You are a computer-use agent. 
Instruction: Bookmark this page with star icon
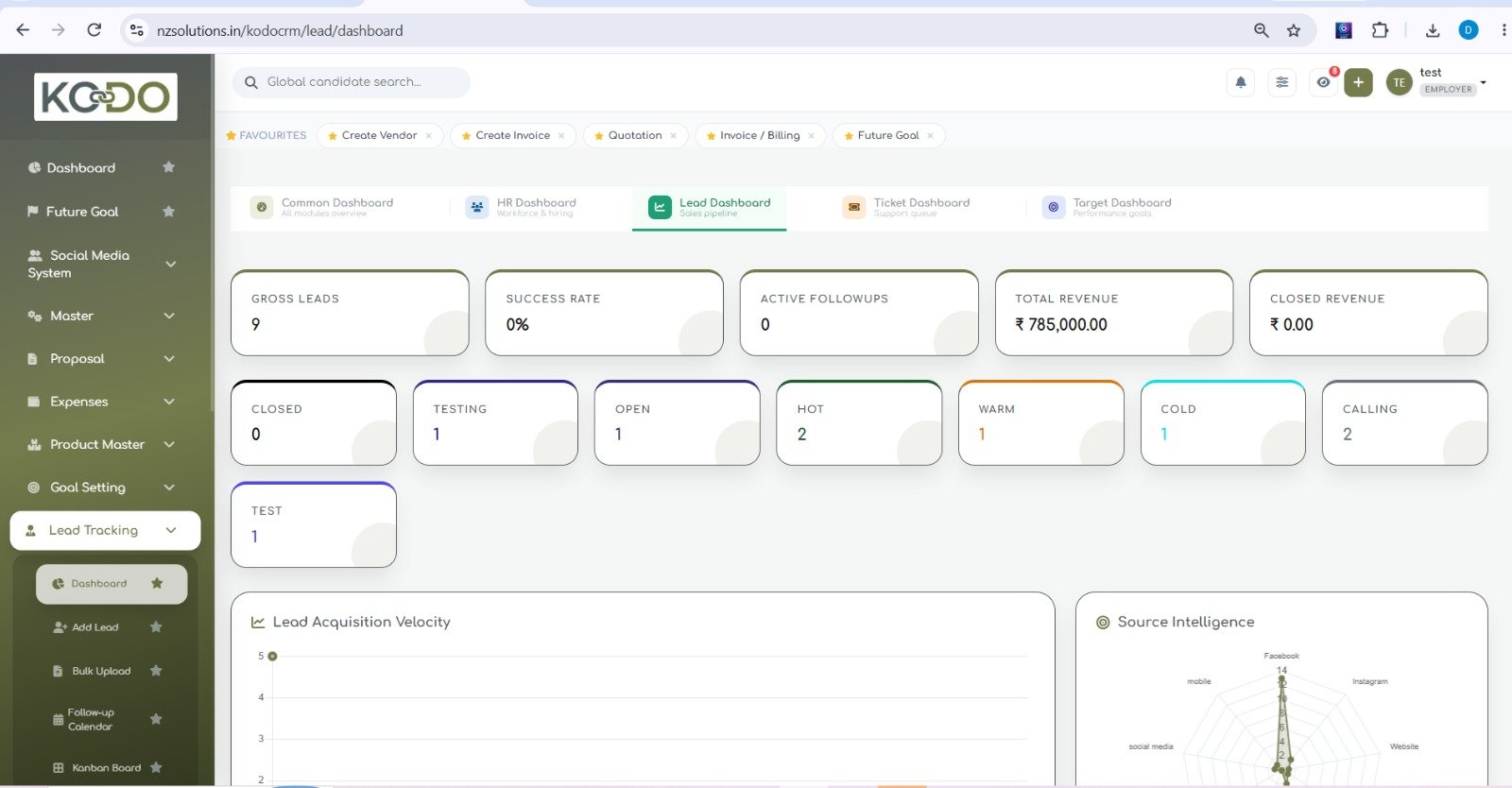coord(1294,30)
